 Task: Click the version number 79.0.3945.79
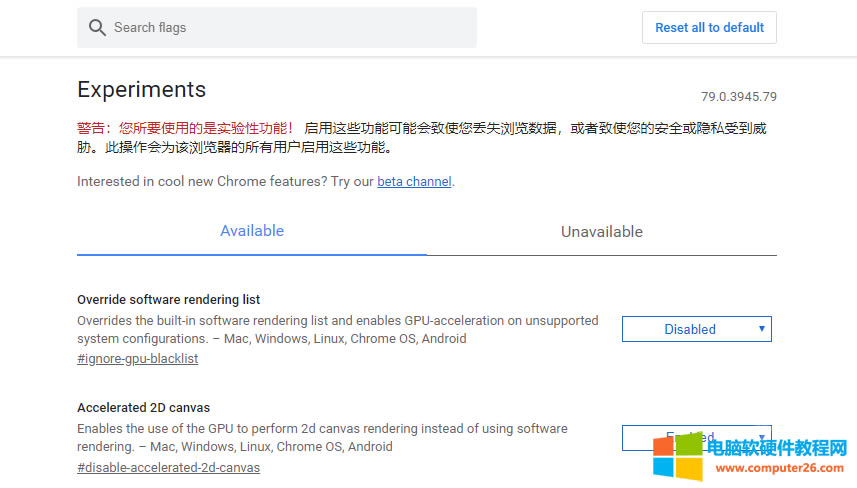(x=738, y=97)
